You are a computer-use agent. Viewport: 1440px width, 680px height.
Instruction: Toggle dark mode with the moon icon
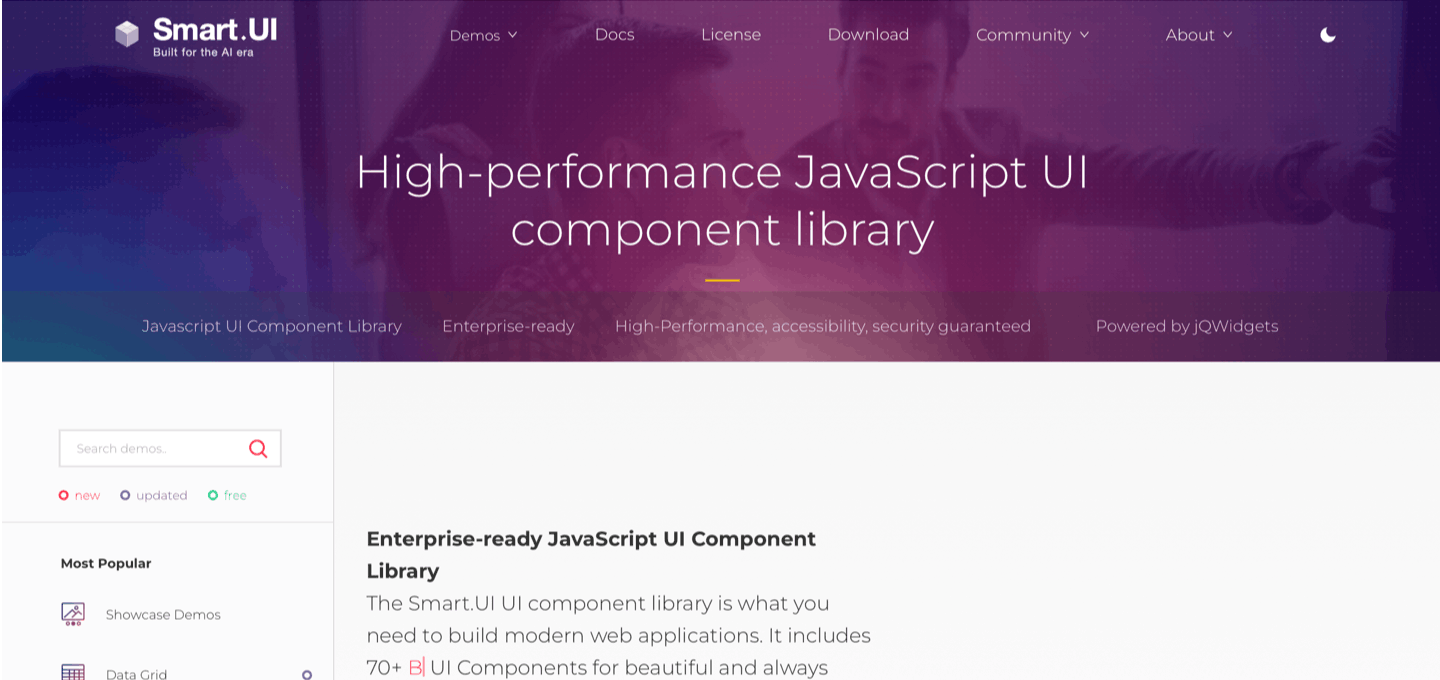pyautogui.click(x=1328, y=35)
